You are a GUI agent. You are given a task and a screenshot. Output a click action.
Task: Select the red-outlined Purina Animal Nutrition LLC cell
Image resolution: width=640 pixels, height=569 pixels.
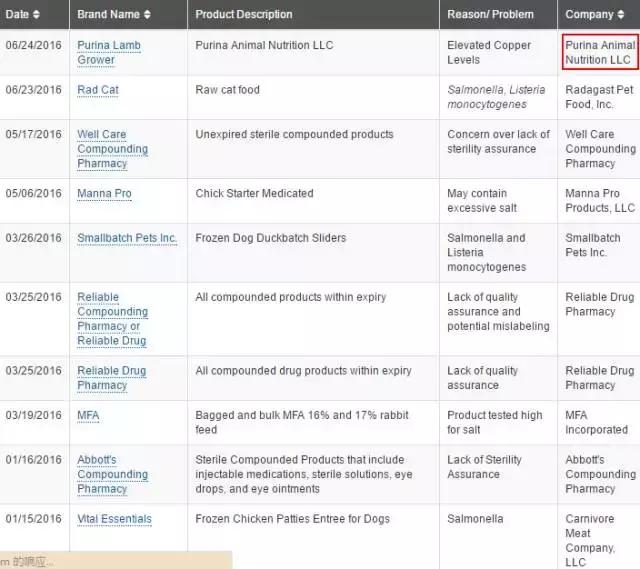coord(599,52)
